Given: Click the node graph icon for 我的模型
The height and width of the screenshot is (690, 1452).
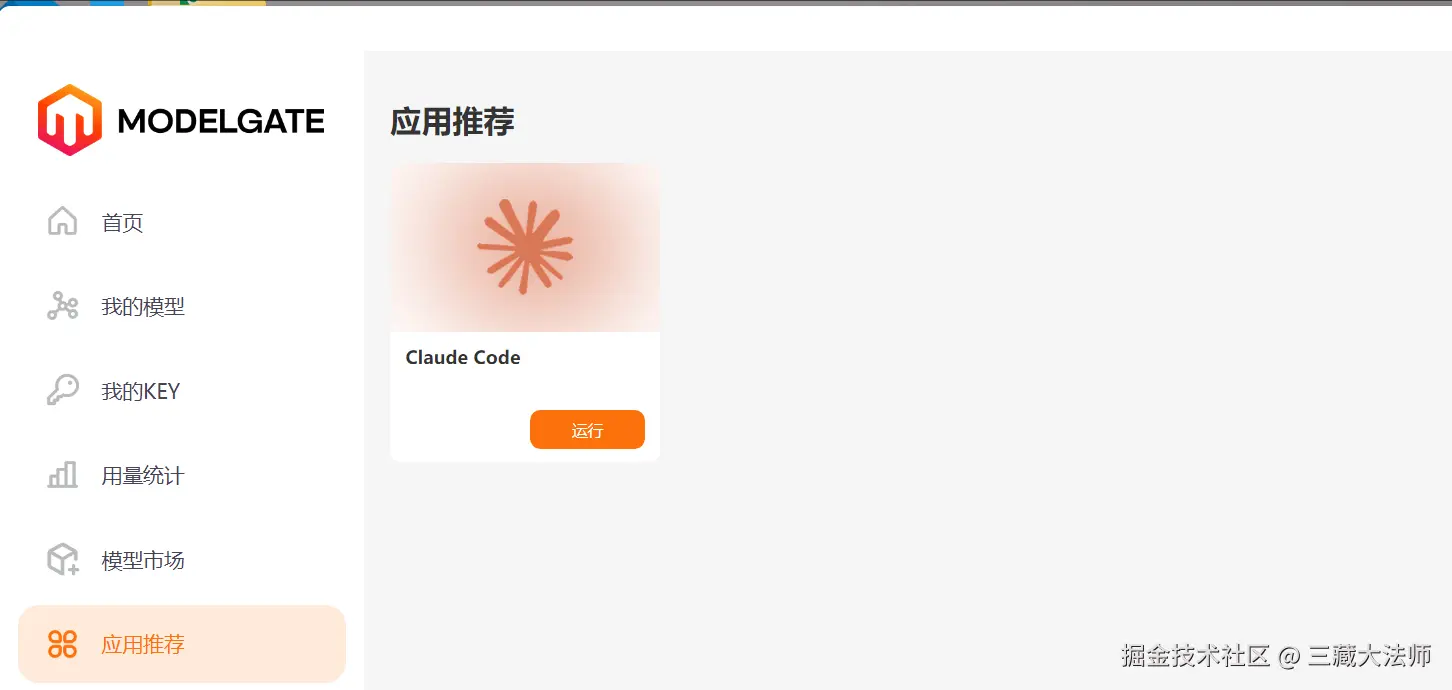Looking at the screenshot, I should click(x=62, y=306).
